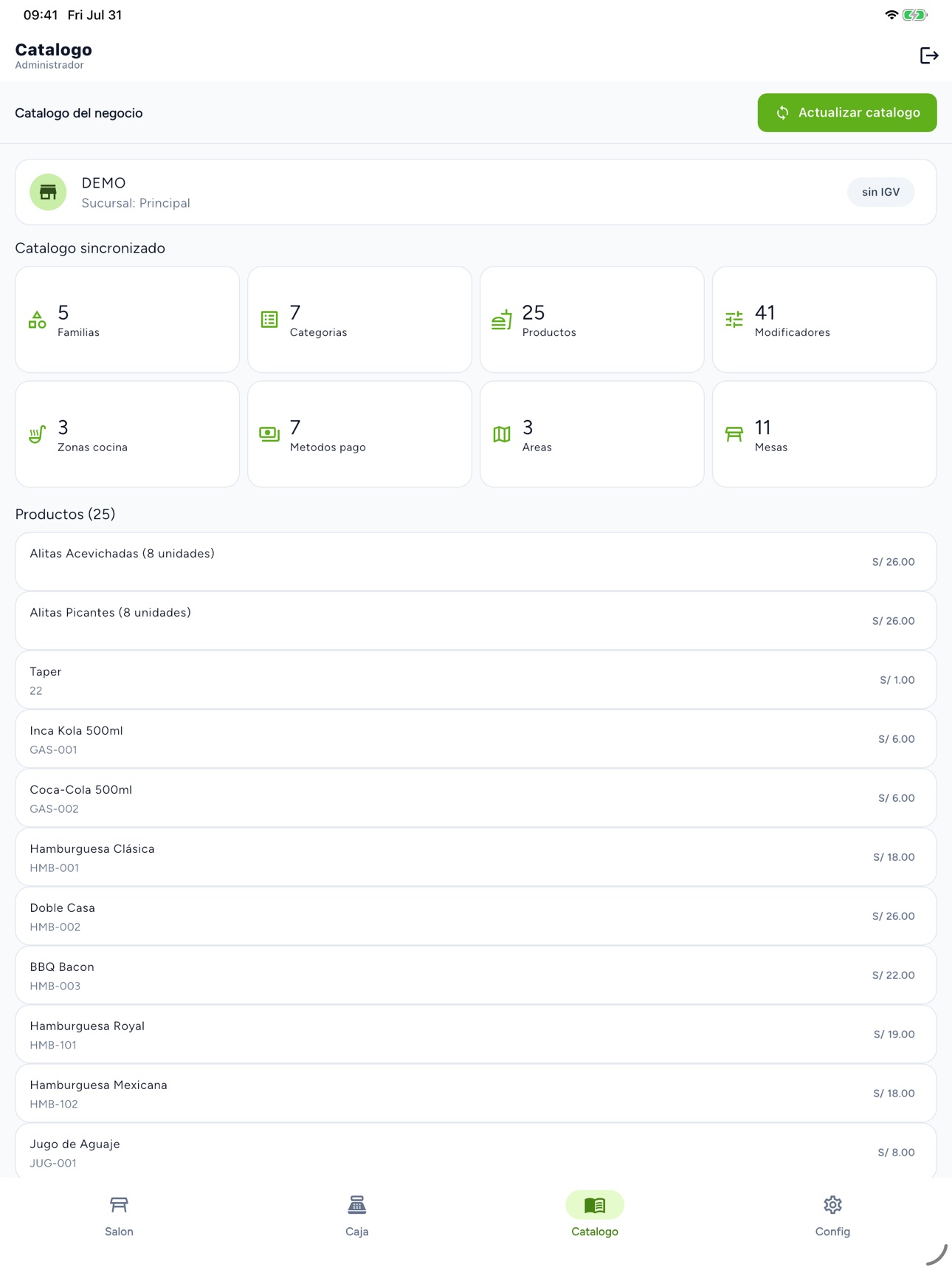952x1270 pixels.
Task: Switch to the Caja tab
Action: click(357, 1215)
